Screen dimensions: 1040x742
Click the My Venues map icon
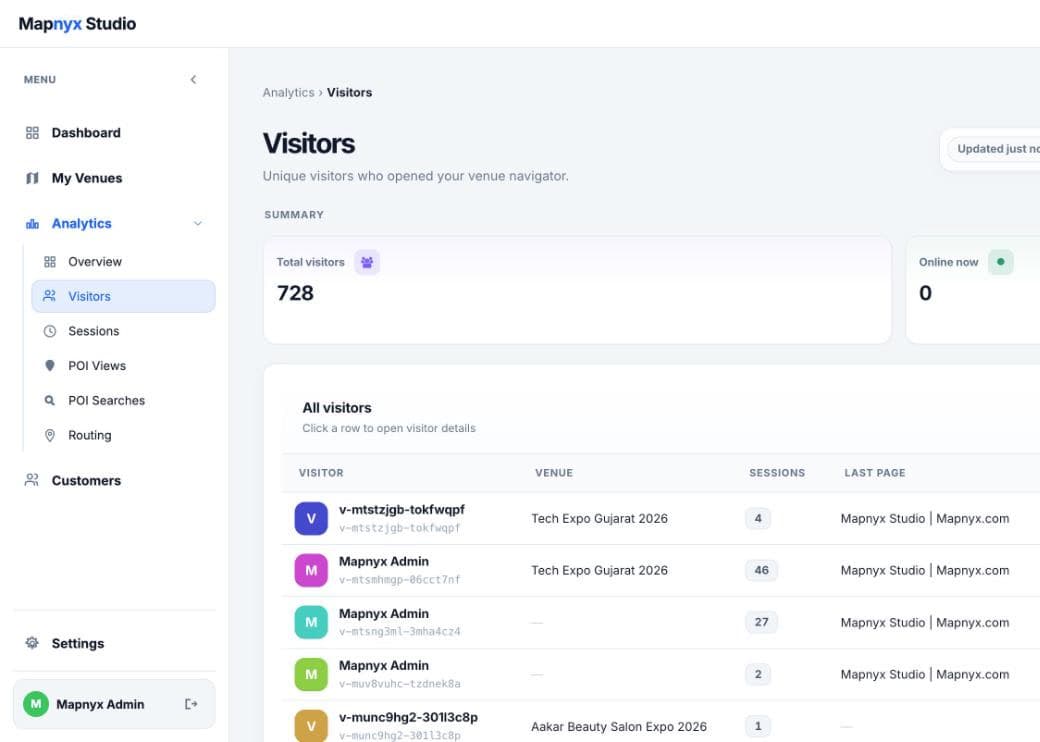(32, 178)
